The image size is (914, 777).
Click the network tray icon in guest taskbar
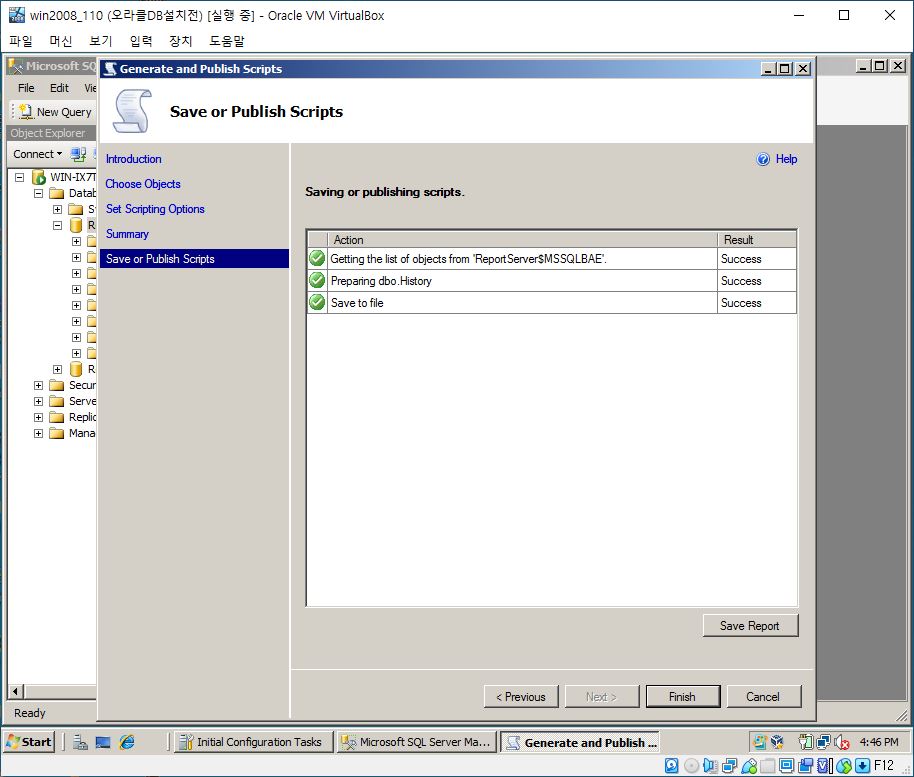click(x=824, y=742)
